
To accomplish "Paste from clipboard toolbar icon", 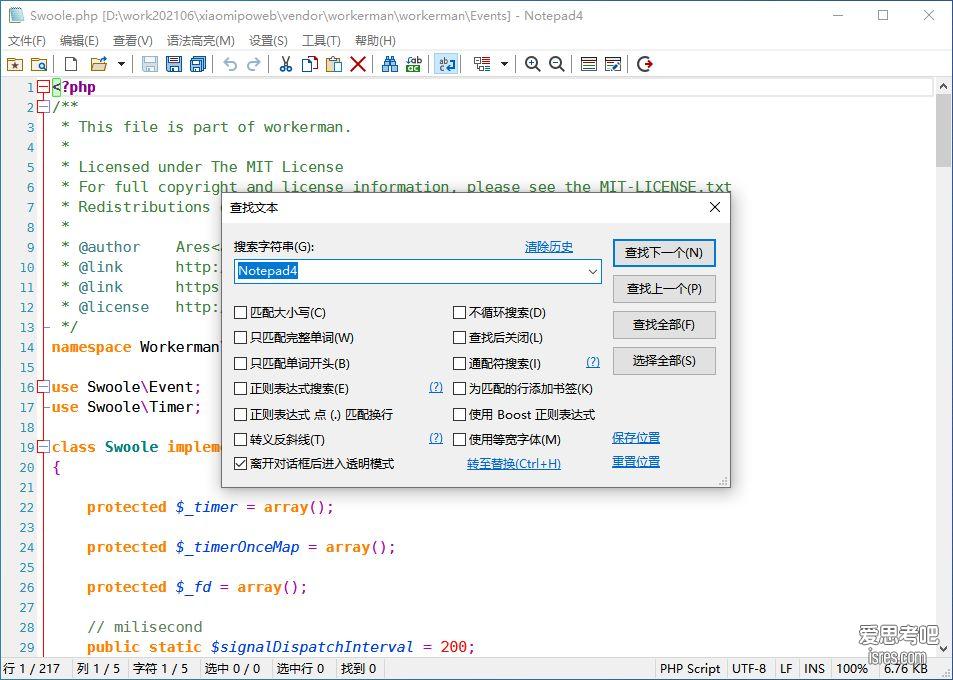I will [x=334, y=64].
